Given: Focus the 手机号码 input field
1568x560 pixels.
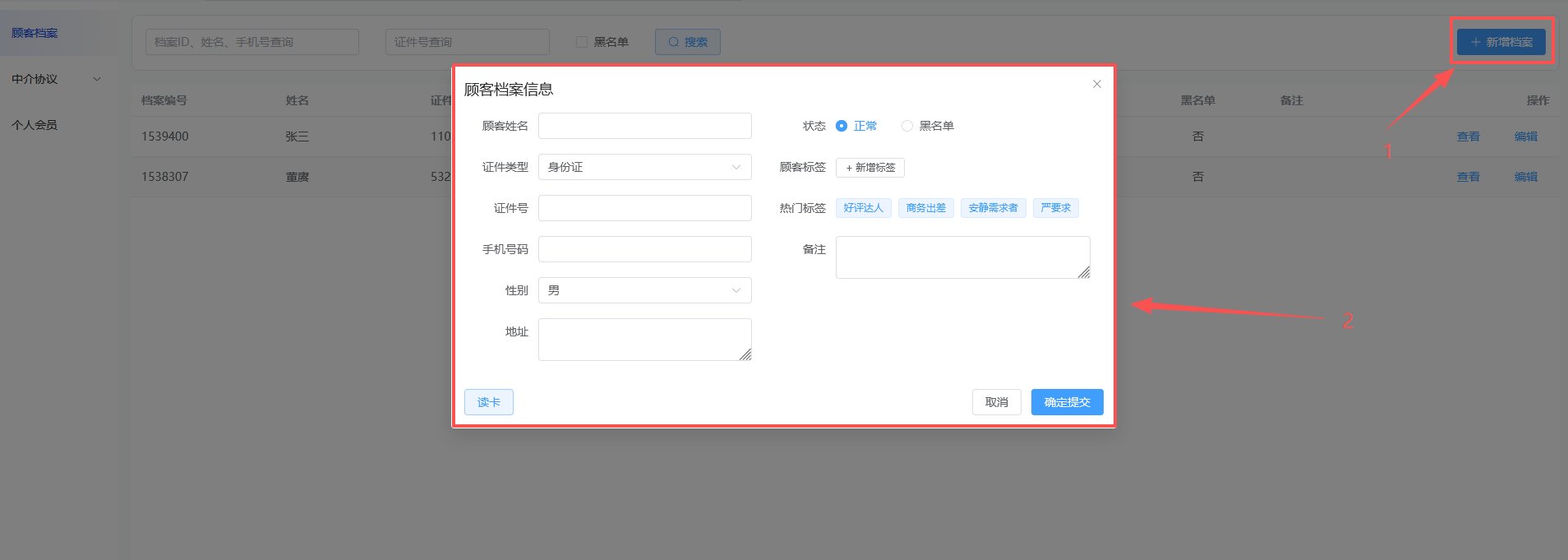Looking at the screenshot, I should 645,249.
